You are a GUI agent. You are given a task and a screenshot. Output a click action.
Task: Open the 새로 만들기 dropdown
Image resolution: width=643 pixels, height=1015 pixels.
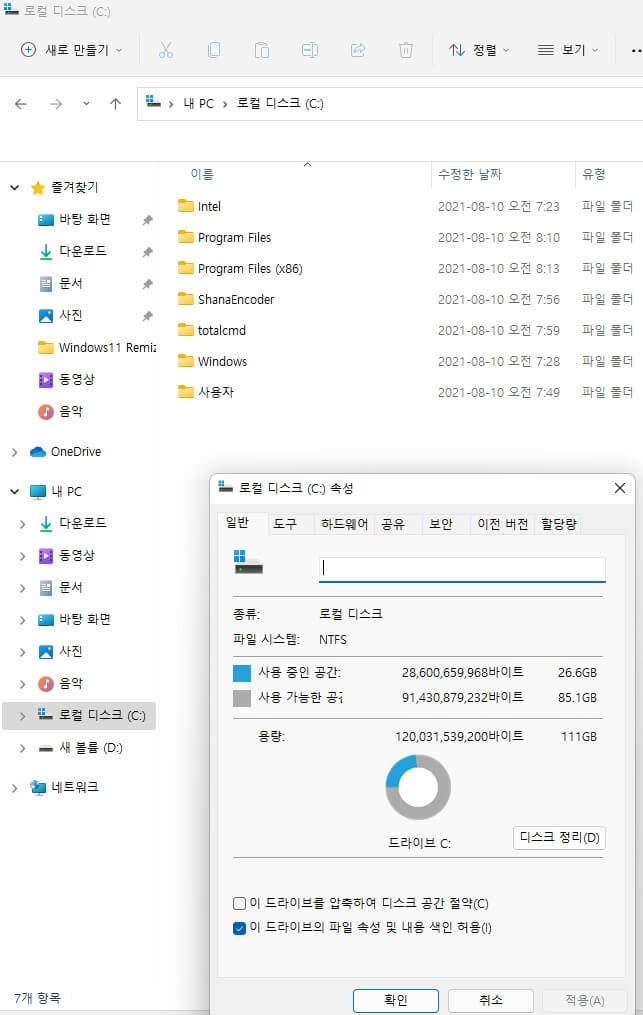pos(71,50)
